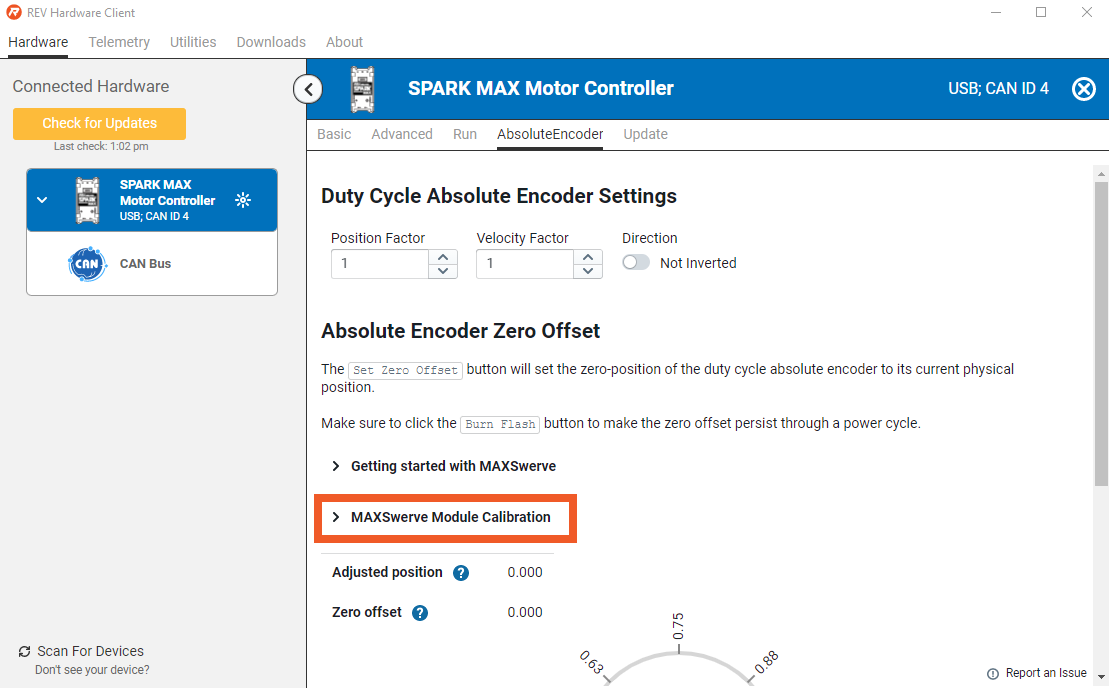The height and width of the screenshot is (688, 1109).
Task: Close the SPARK MAX device panel
Action: pos(1084,89)
